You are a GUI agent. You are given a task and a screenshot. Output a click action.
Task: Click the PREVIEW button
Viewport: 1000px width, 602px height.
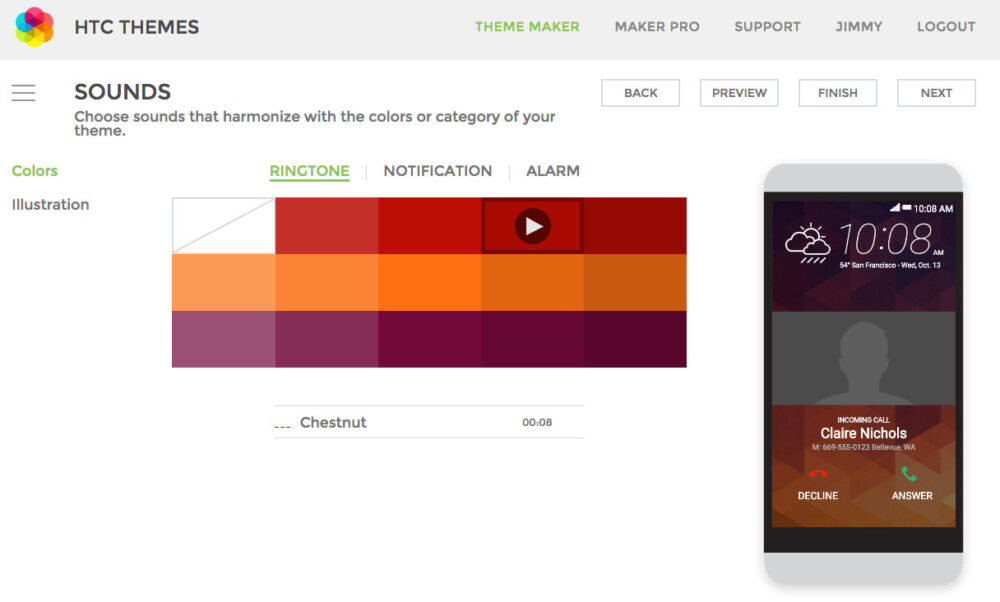(738, 92)
